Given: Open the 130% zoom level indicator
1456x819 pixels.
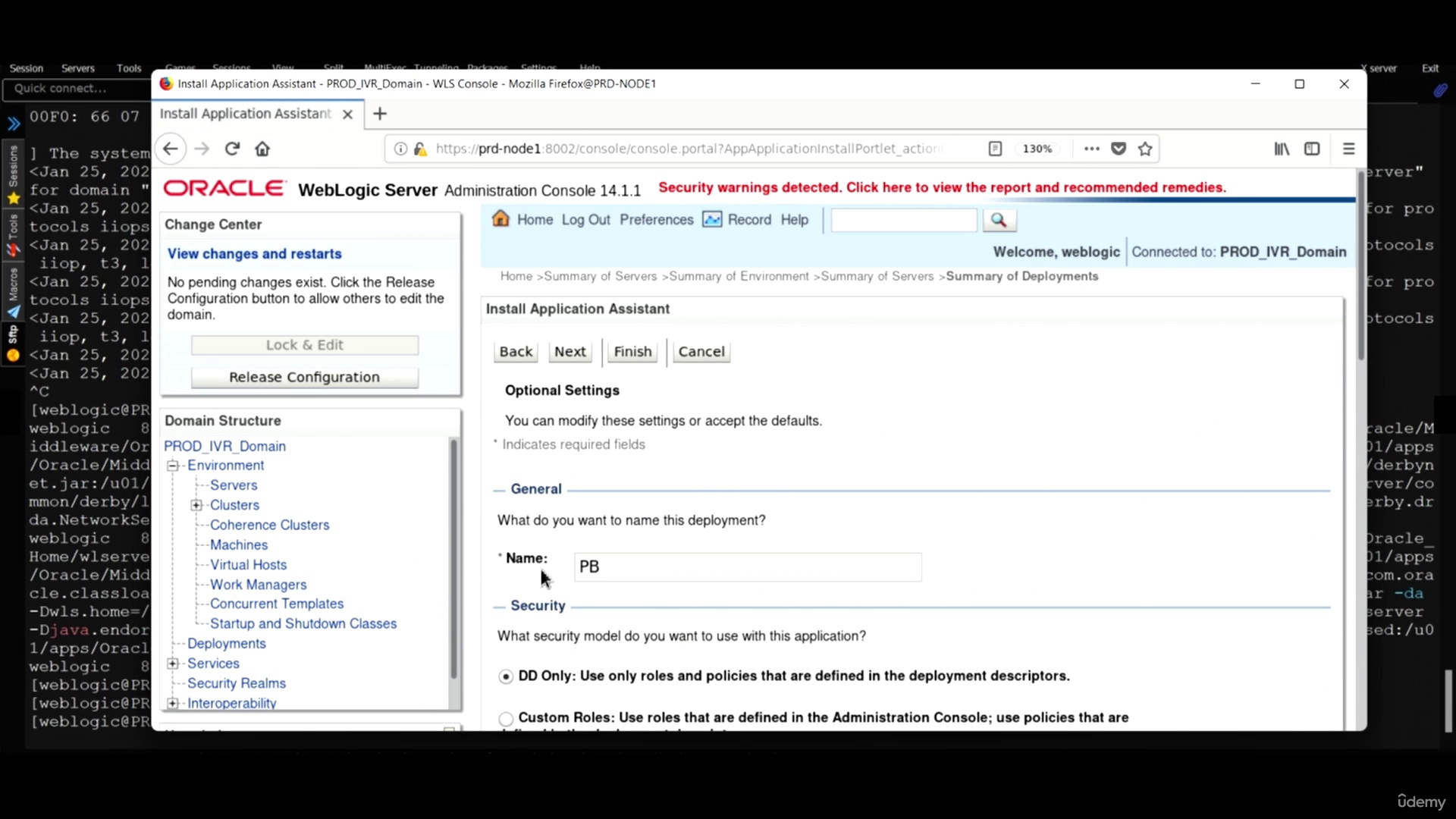Looking at the screenshot, I should [1037, 149].
